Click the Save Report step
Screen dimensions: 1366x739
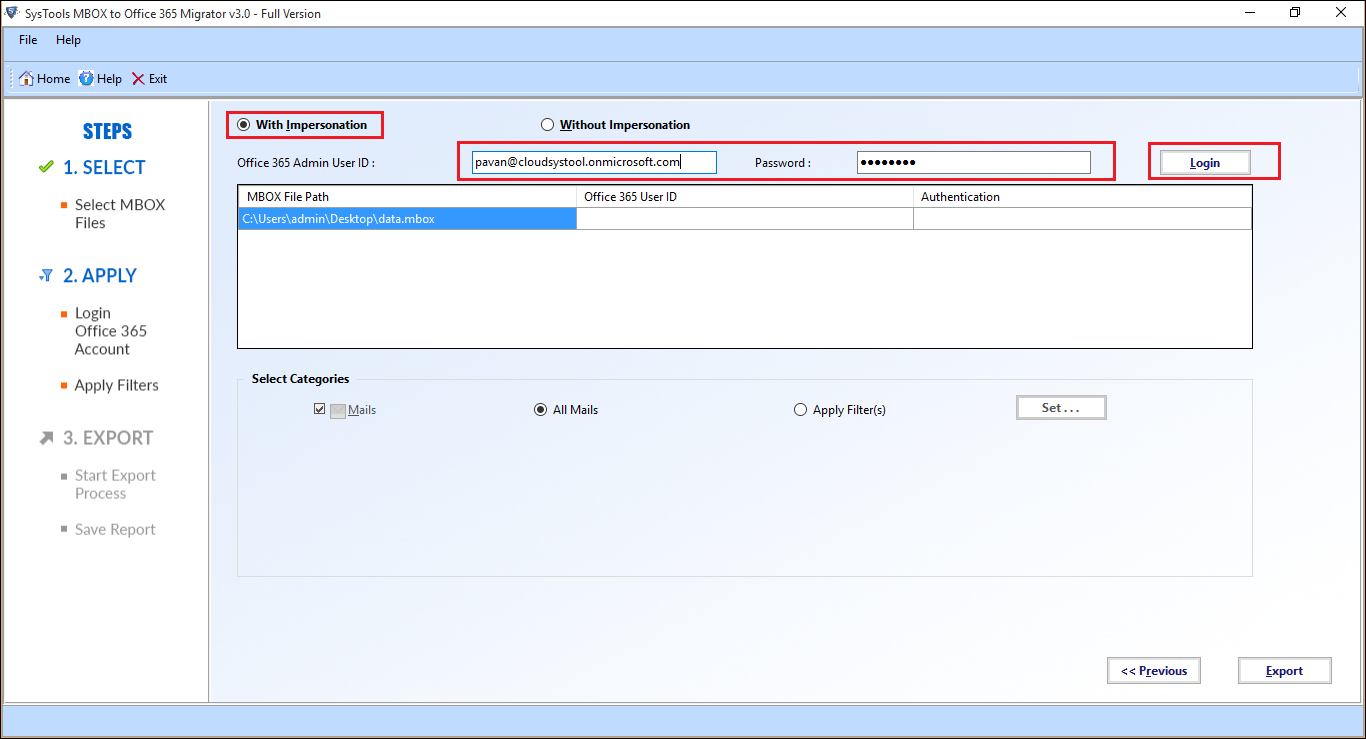click(115, 530)
